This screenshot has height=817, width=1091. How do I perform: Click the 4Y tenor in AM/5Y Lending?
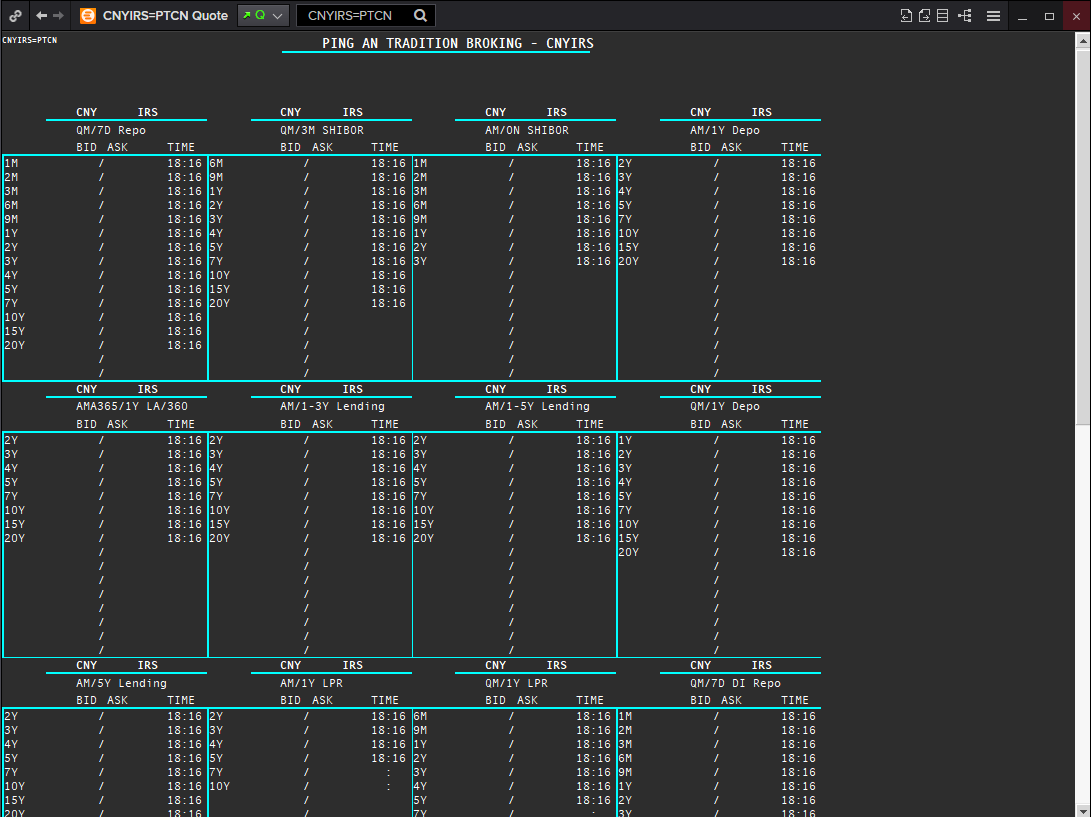[x=11, y=745]
